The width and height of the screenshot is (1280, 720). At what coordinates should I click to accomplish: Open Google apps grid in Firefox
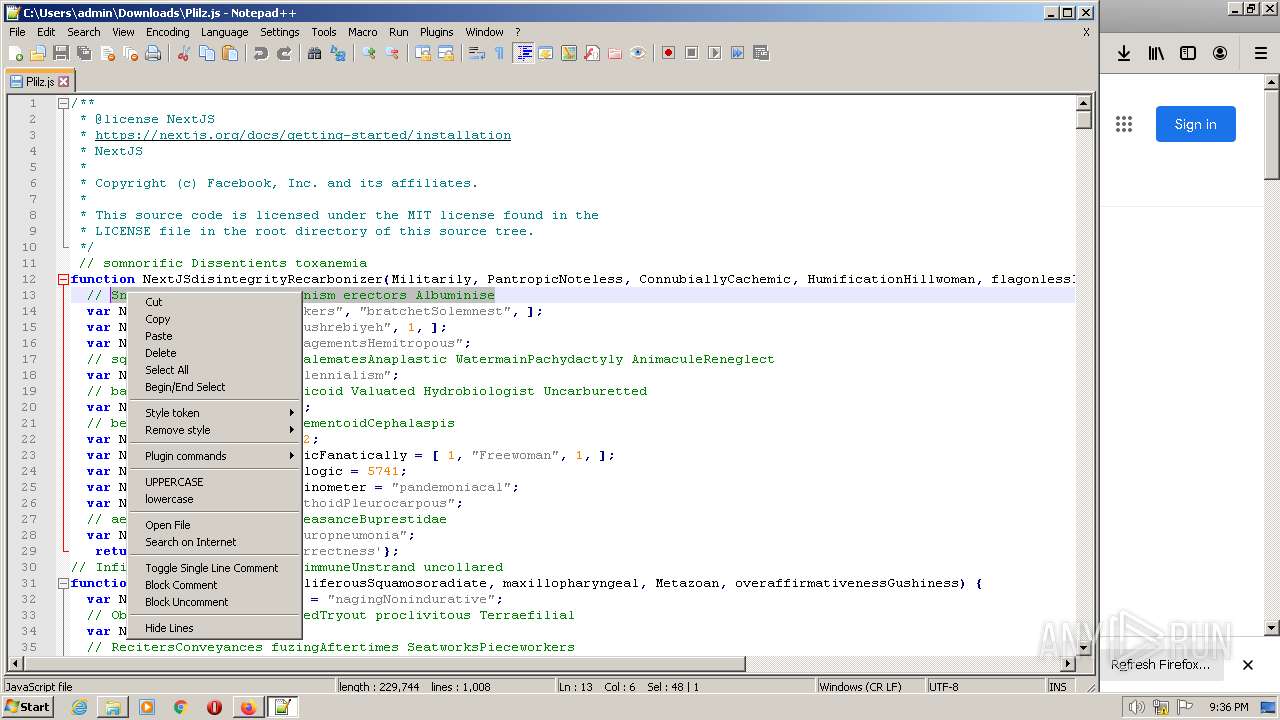pos(1124,124)
